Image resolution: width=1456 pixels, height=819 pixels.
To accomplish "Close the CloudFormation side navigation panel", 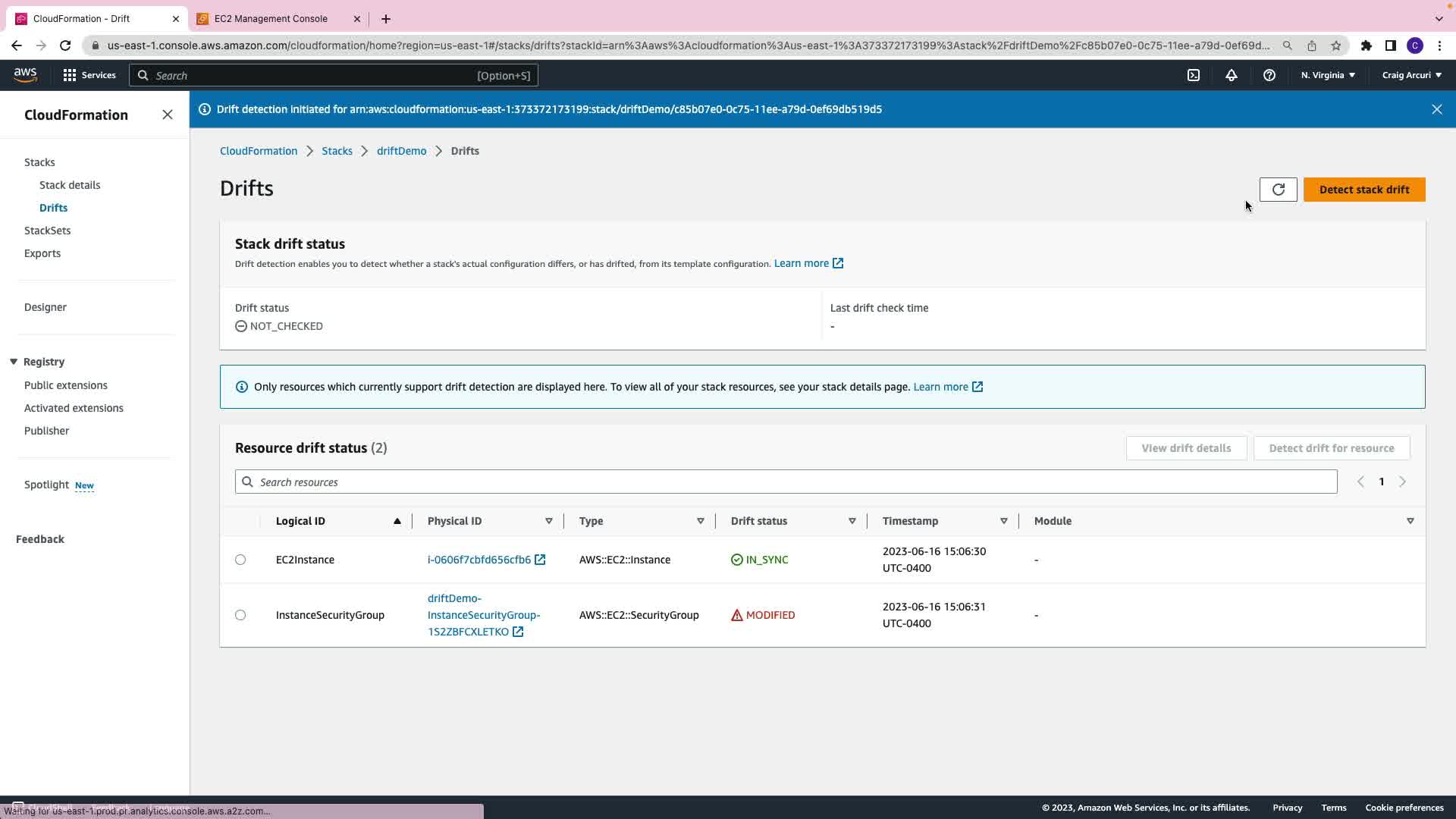I will tap(168, 115).
